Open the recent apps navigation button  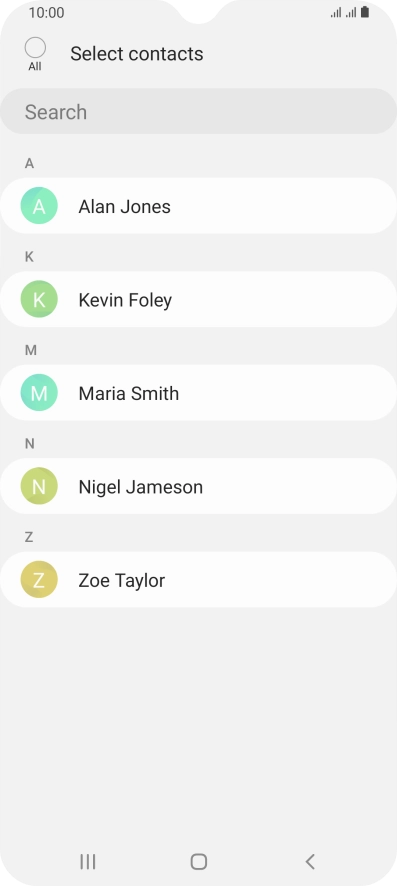click(x=88, y=861)
